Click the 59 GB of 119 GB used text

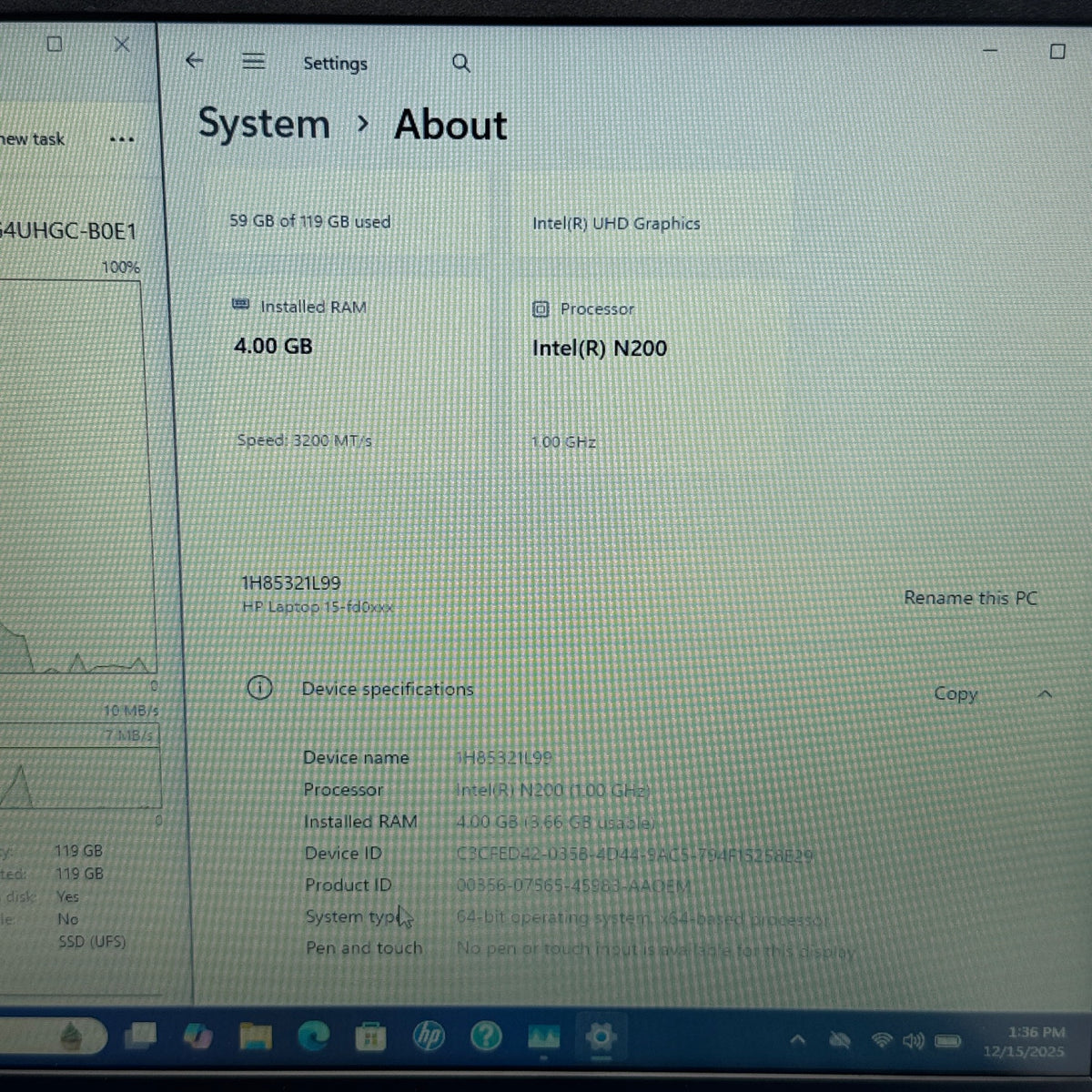tap(309, 221)
